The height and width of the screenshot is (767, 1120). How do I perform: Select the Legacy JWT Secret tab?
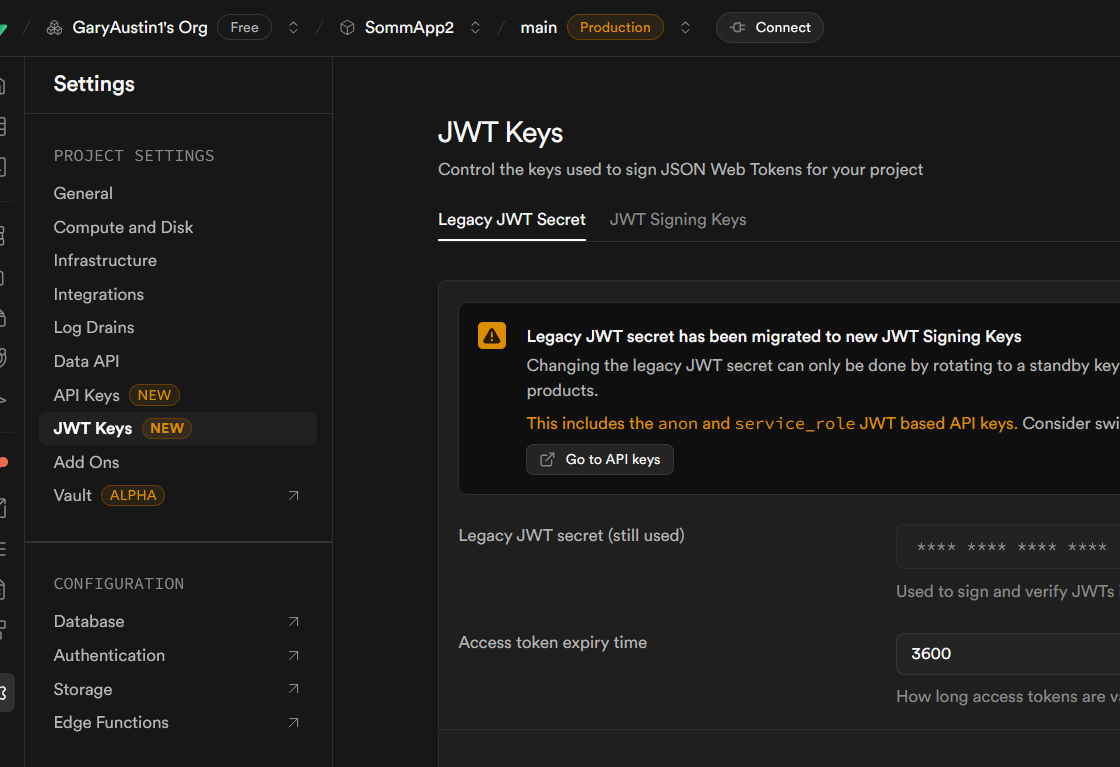pos(512,220)
